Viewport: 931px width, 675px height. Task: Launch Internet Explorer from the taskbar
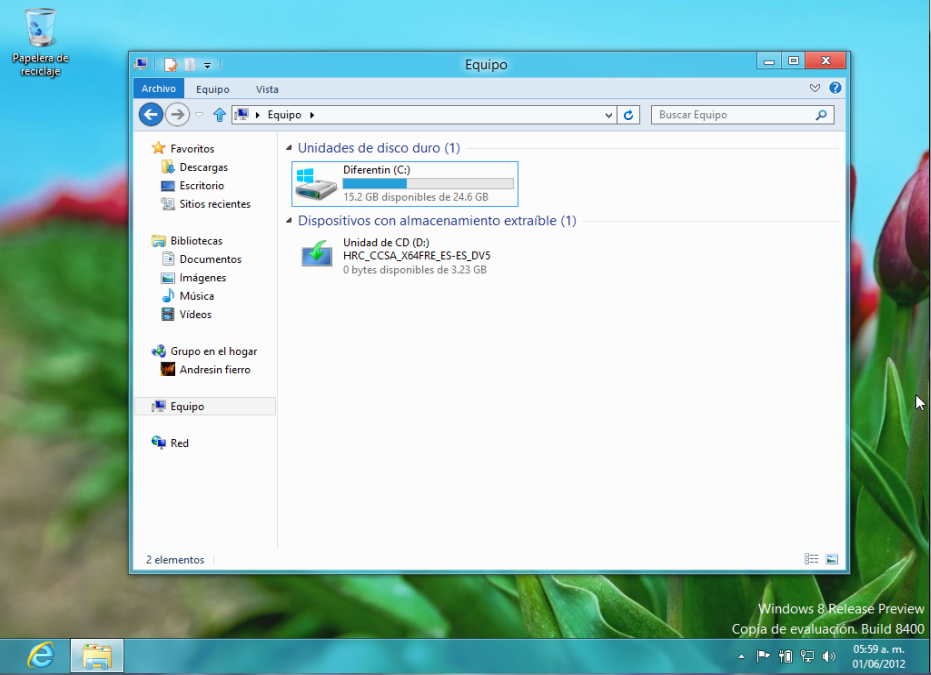click(40, 655)
